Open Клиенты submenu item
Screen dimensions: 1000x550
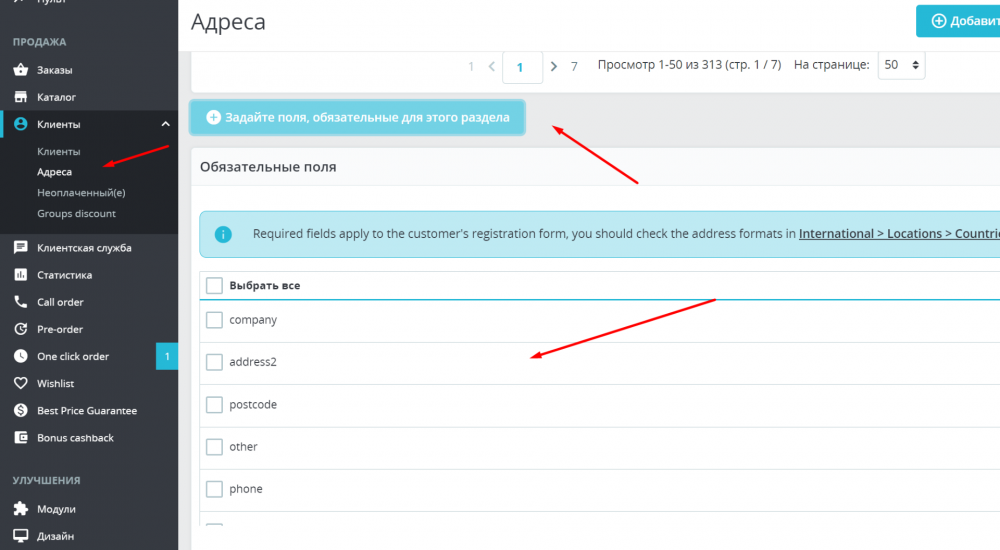coord(59,151)
